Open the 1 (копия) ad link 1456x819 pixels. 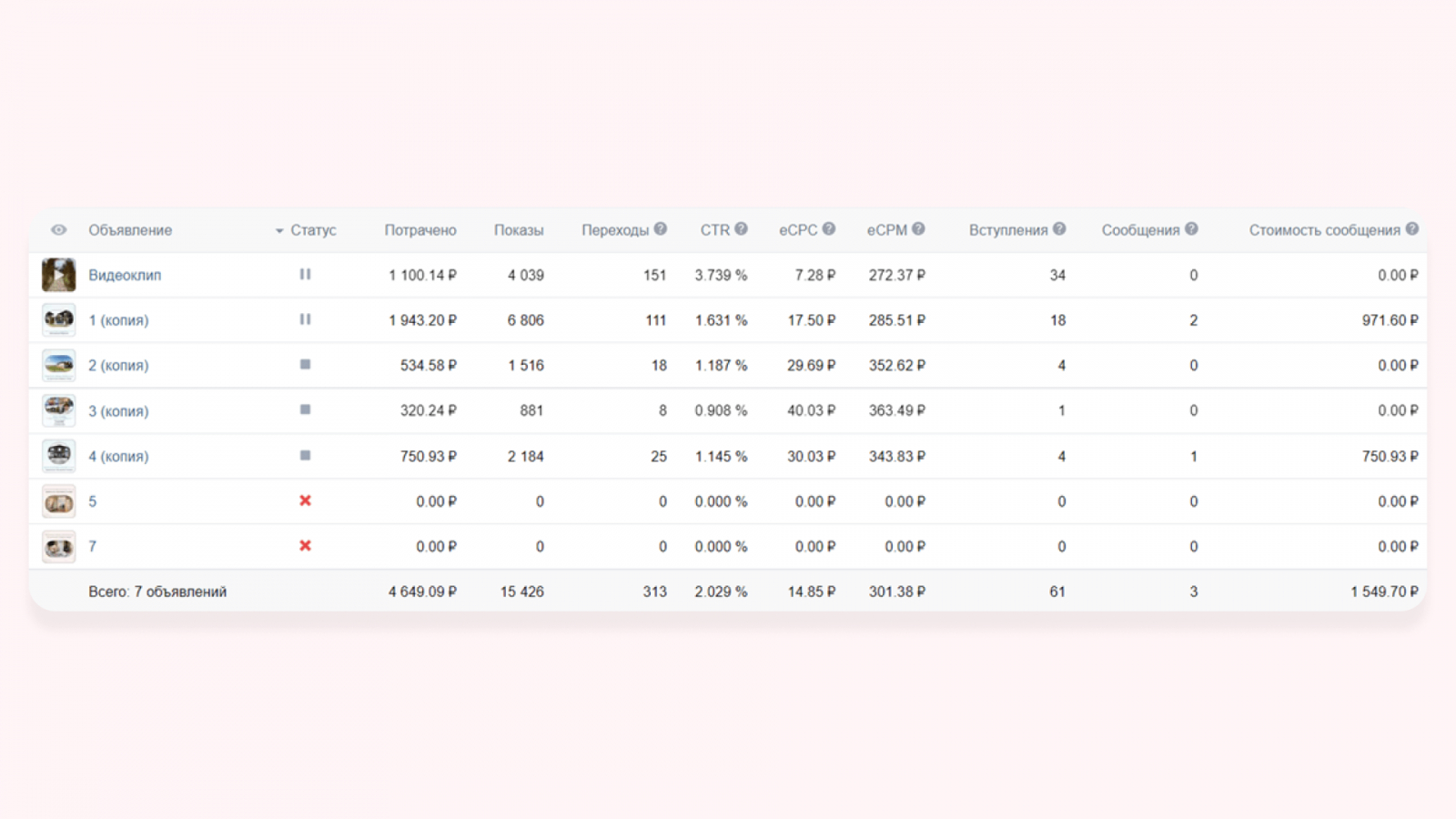[118, 320]
